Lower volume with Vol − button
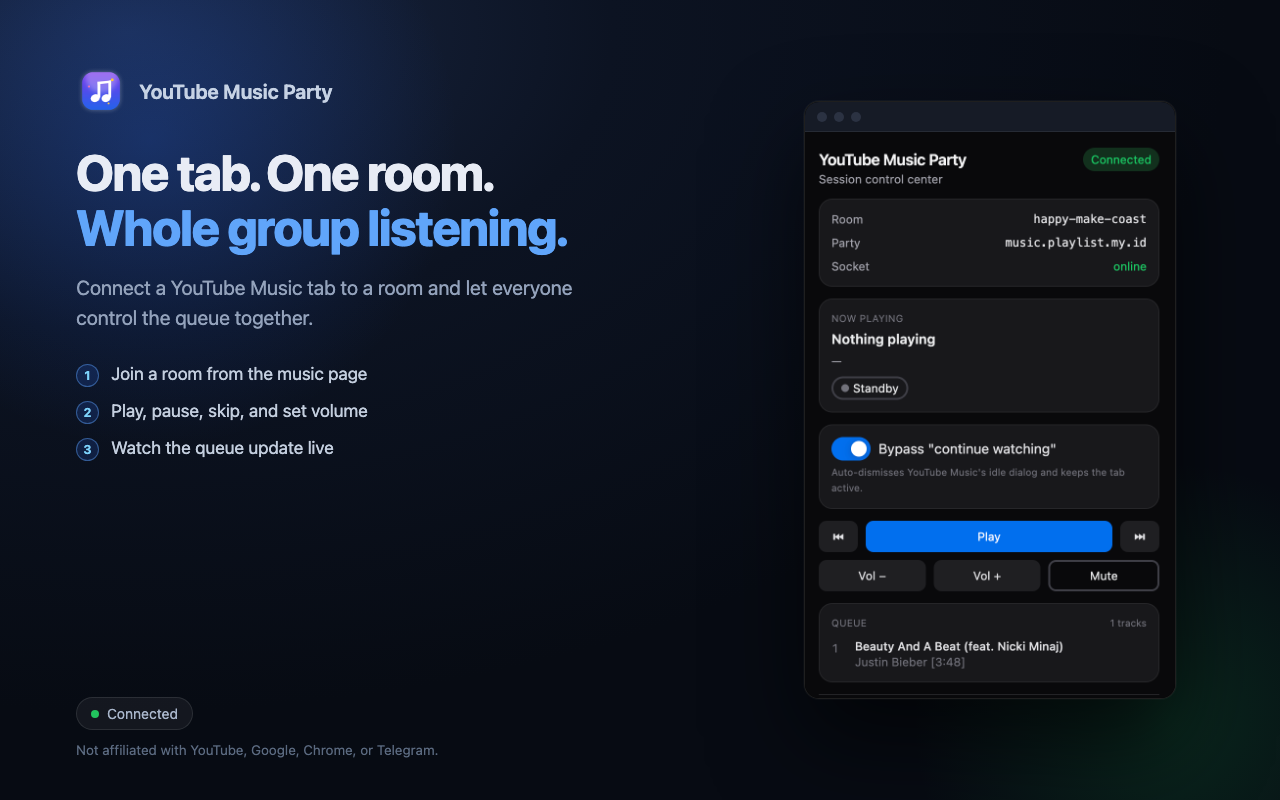 [x=872, y=576]
